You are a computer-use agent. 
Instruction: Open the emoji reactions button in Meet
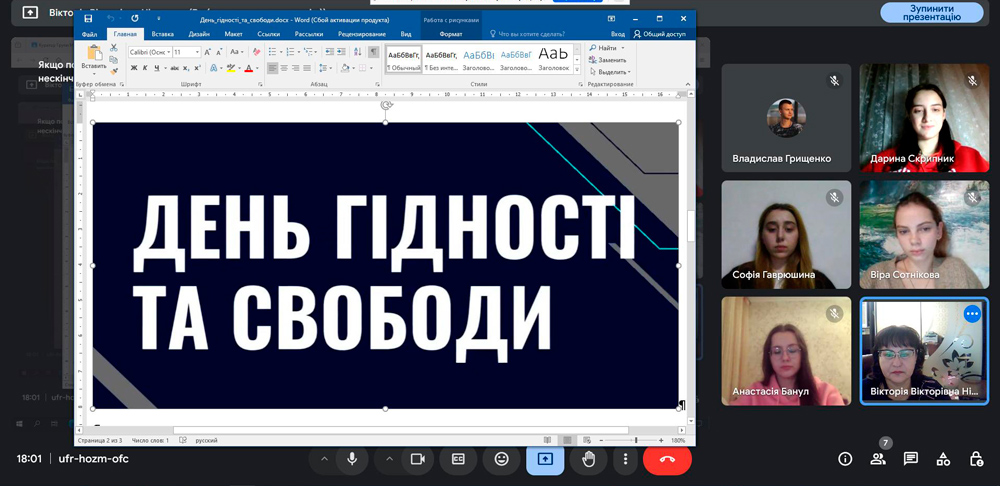pyautogui.click(x=502, y=459)
